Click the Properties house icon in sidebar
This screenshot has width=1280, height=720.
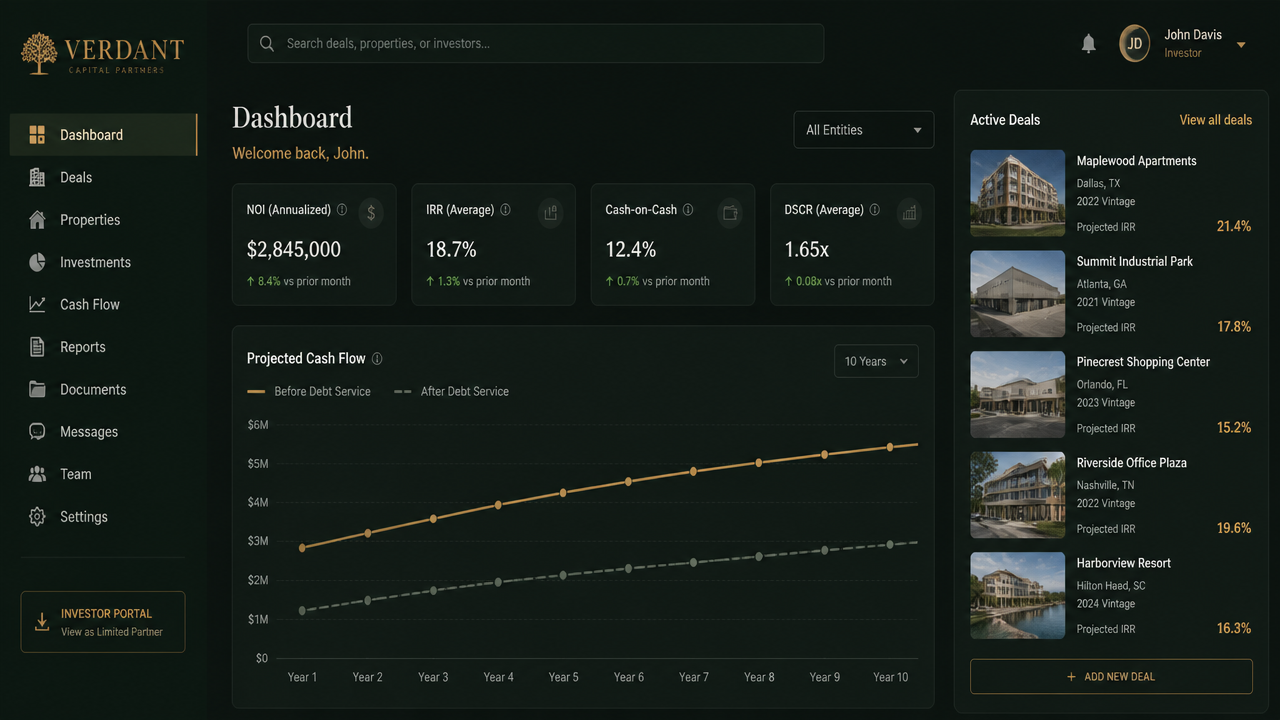[x=37, y=220]
